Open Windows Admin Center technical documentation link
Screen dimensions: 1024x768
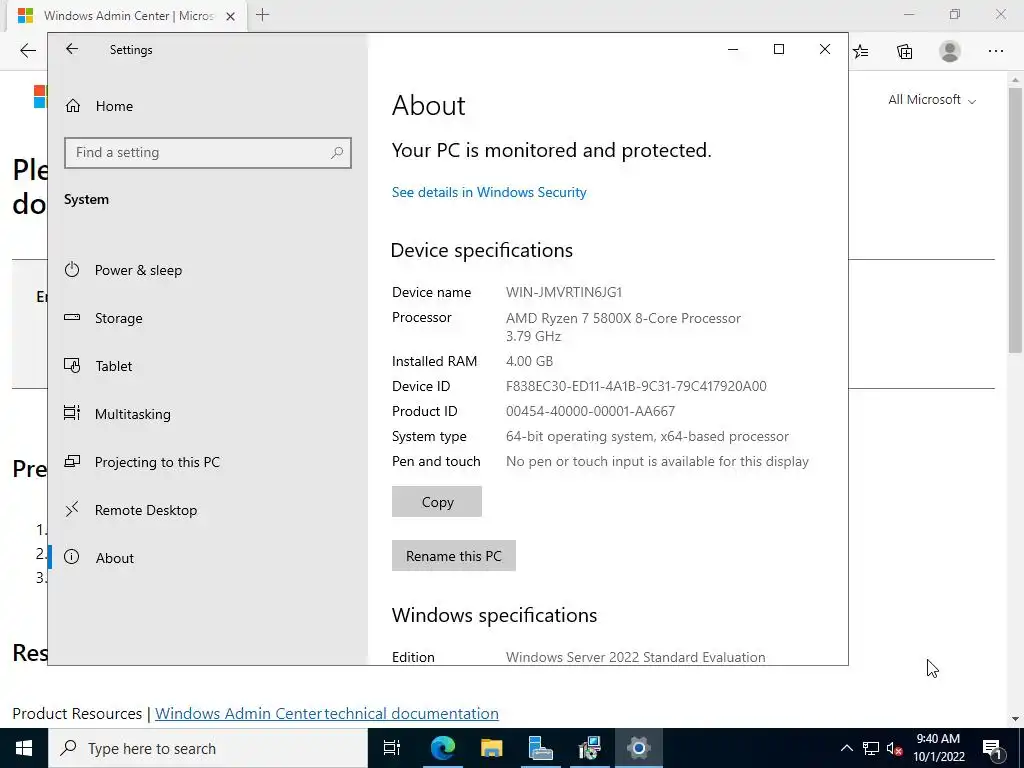click(x=327, y=713)
